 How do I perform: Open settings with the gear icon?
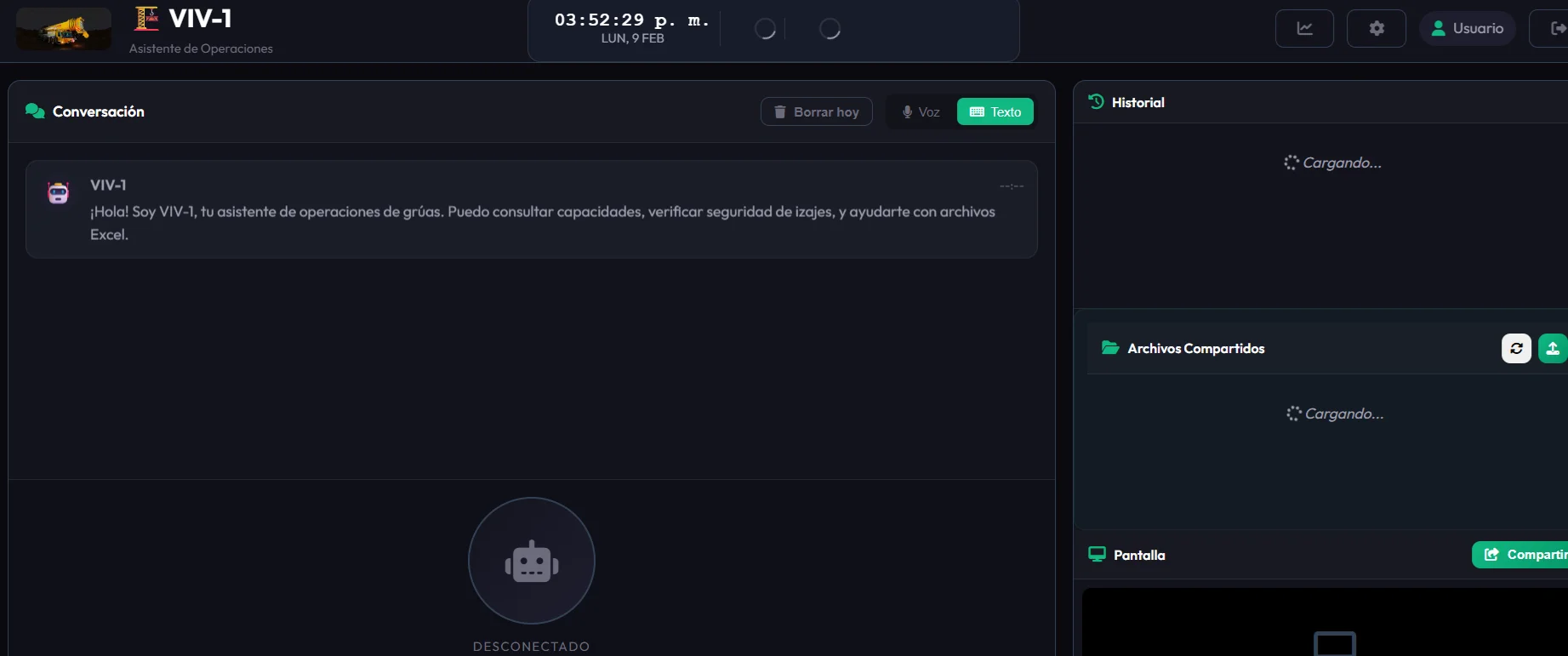tap(1377, 29)
